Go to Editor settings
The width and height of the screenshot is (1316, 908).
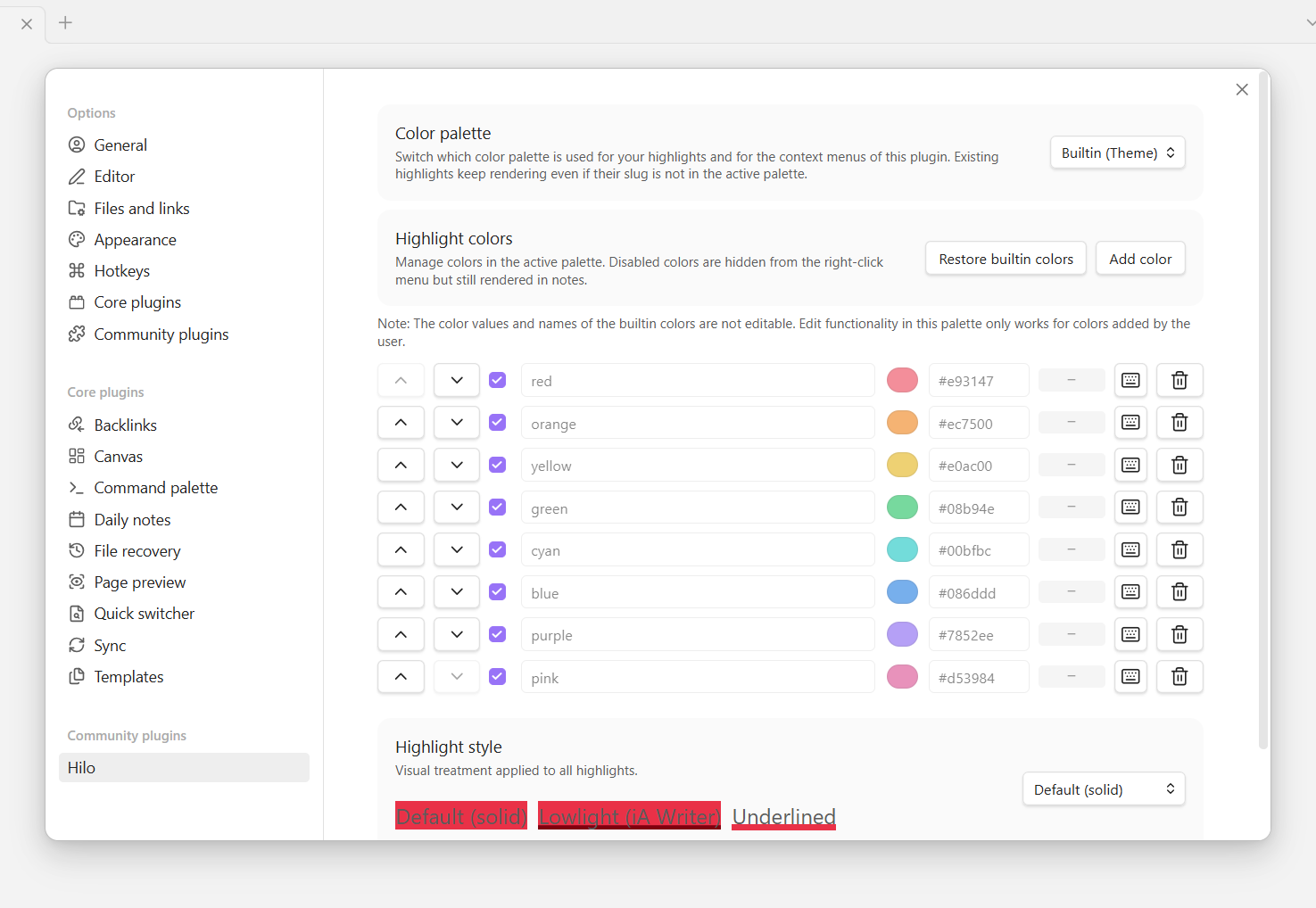click(x=114, y=177)
